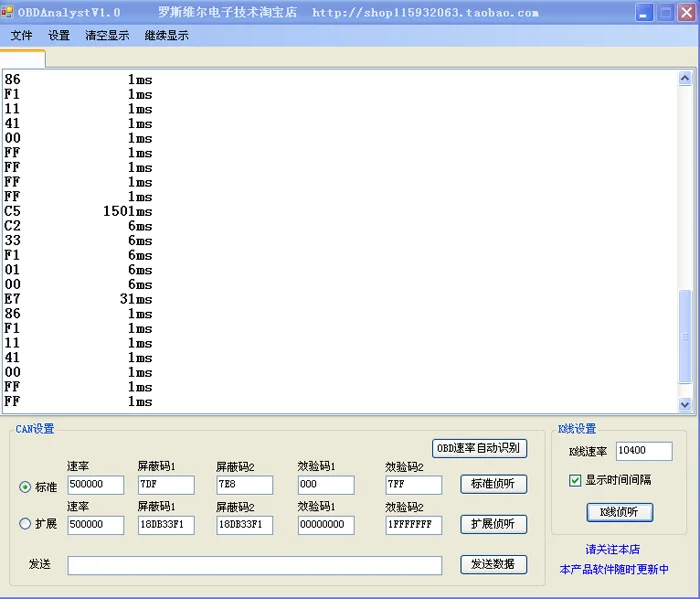This screenshot has width=700, height=599.
Task: Click the extended 屏蔽码2 field 18DB33F1
Action: coord(245,525)
